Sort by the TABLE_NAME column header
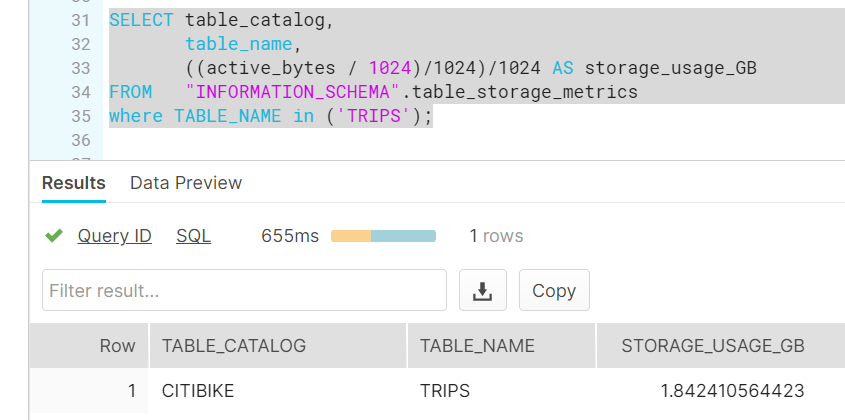Screen dimensions: 845x420 click(x=501, y=346)
